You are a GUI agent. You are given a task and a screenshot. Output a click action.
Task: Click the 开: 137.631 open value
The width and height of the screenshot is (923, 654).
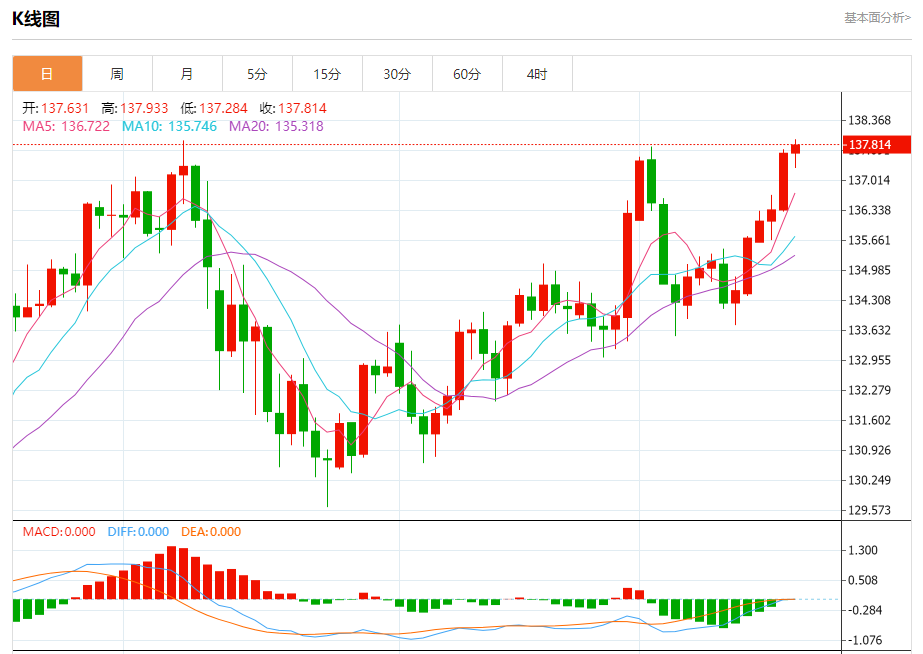point(55,108)
